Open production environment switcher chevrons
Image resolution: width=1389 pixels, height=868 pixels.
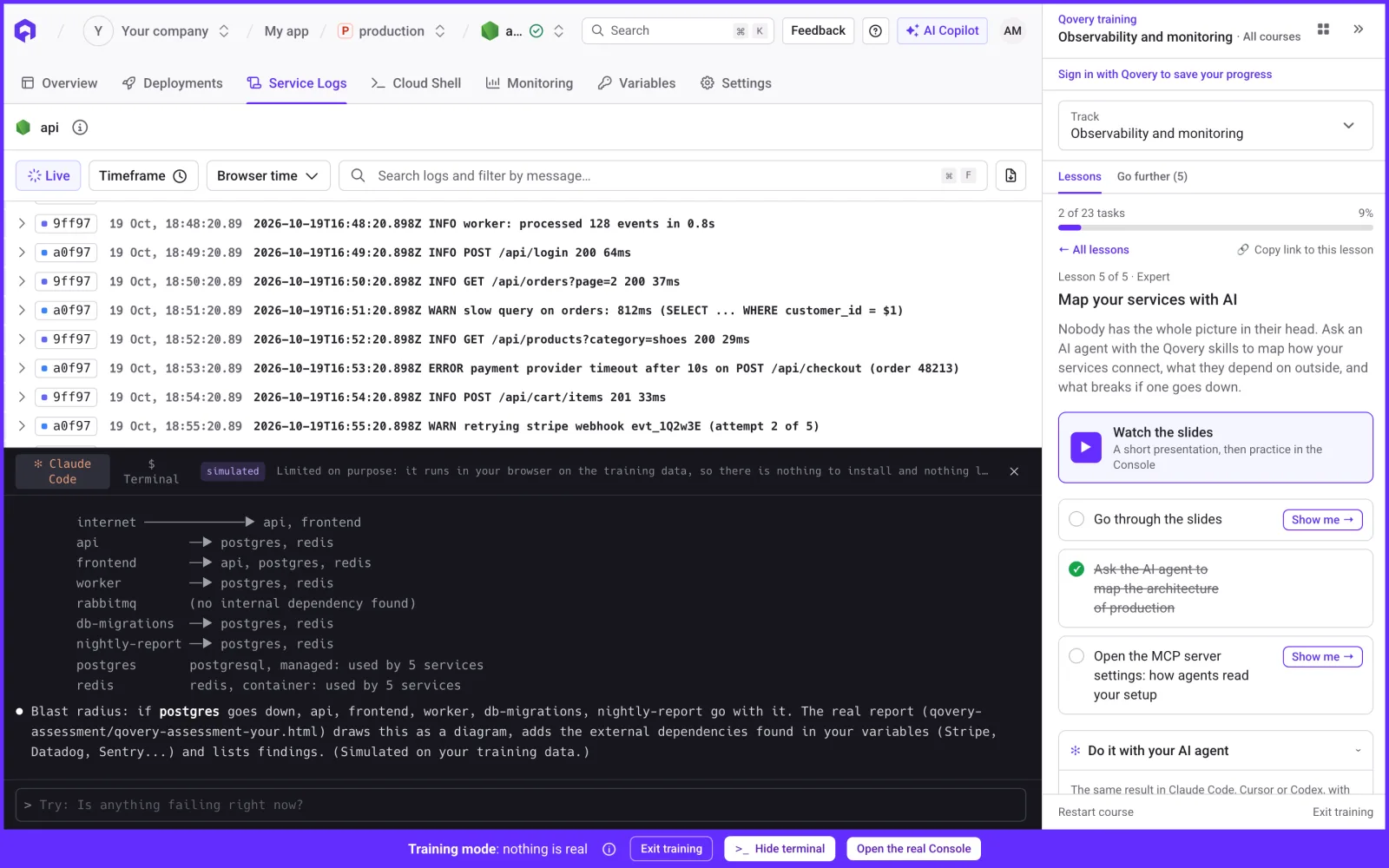440,31
